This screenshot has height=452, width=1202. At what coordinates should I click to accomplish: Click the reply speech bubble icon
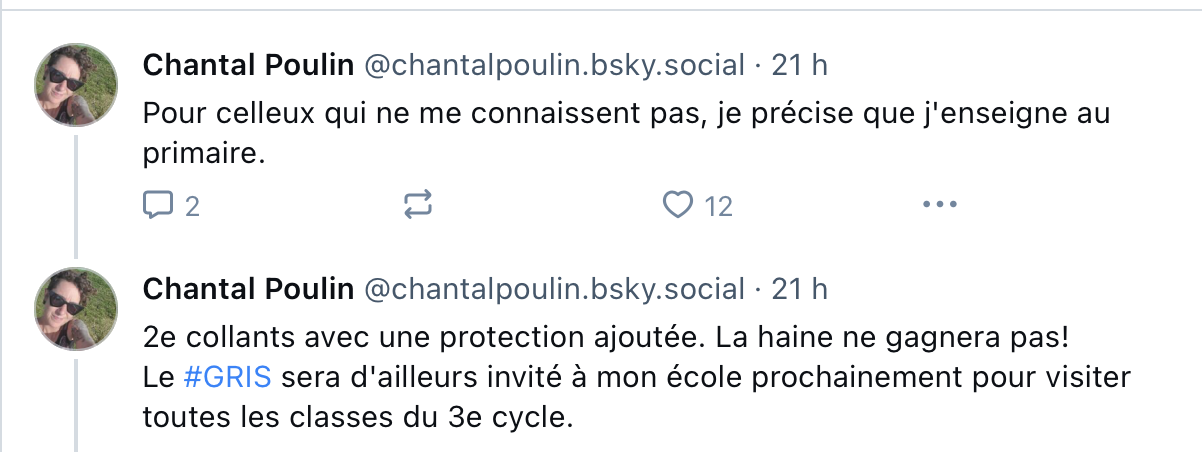click(x=158, y=206)
